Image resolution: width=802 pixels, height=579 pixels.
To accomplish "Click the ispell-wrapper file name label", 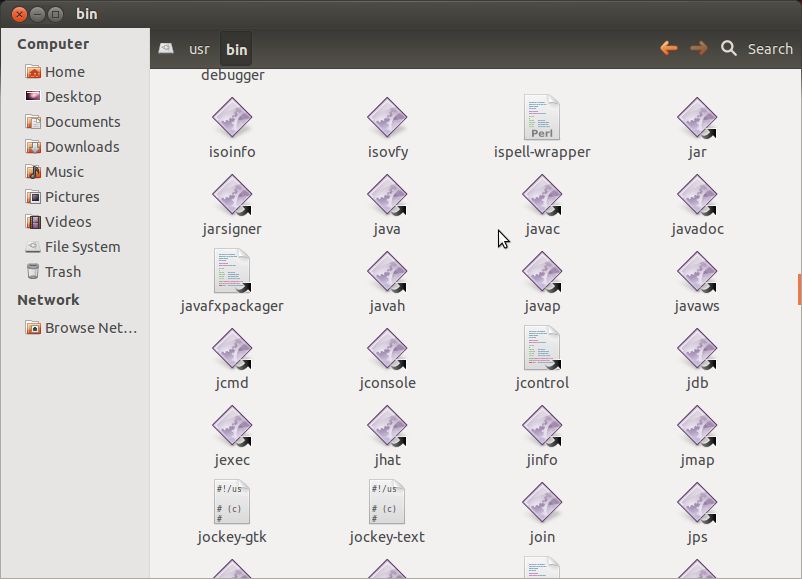I will tap(542, 152).
